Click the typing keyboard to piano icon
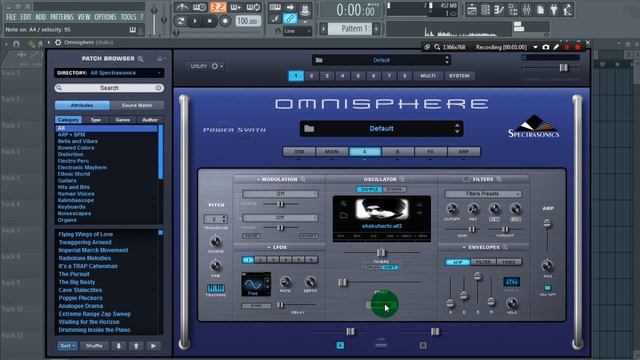This screenshot has height=360, width=640. (x=275, y=7)
